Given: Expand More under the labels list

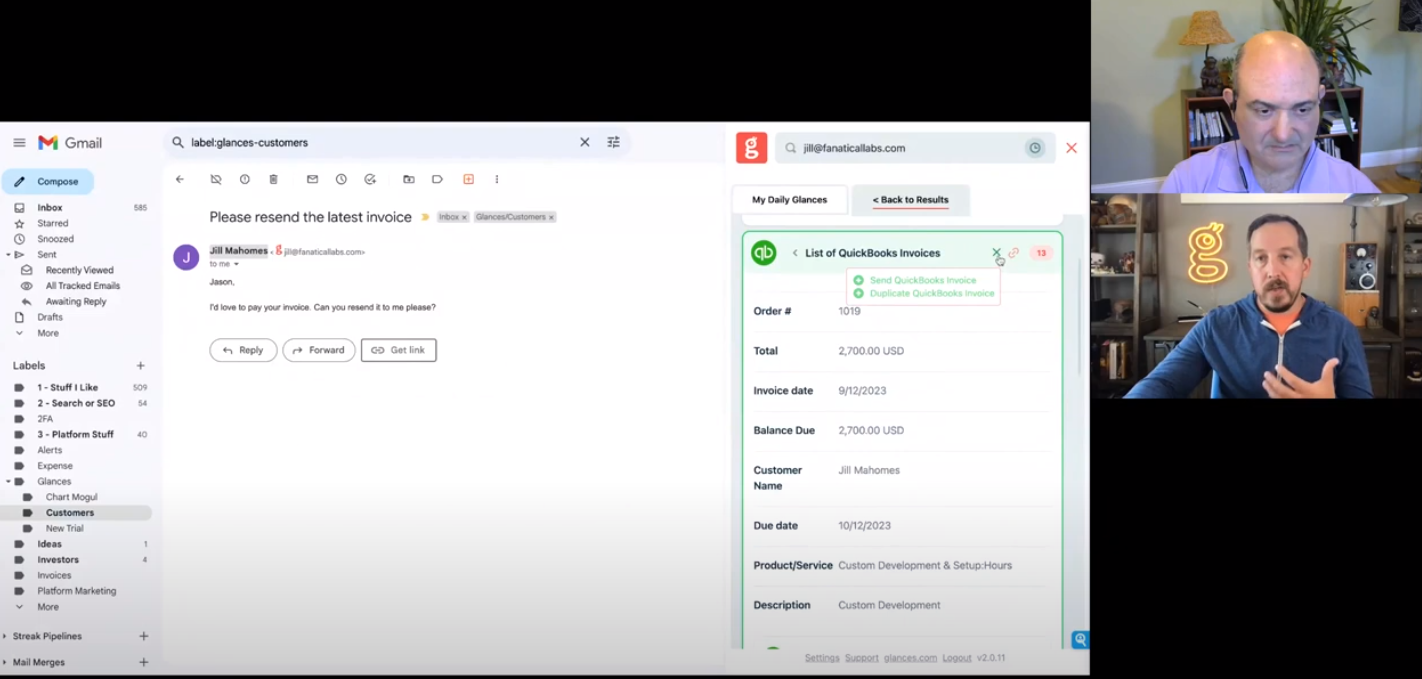Looking at the screenshot, I should pyautogui.click(x=47, y=607).
